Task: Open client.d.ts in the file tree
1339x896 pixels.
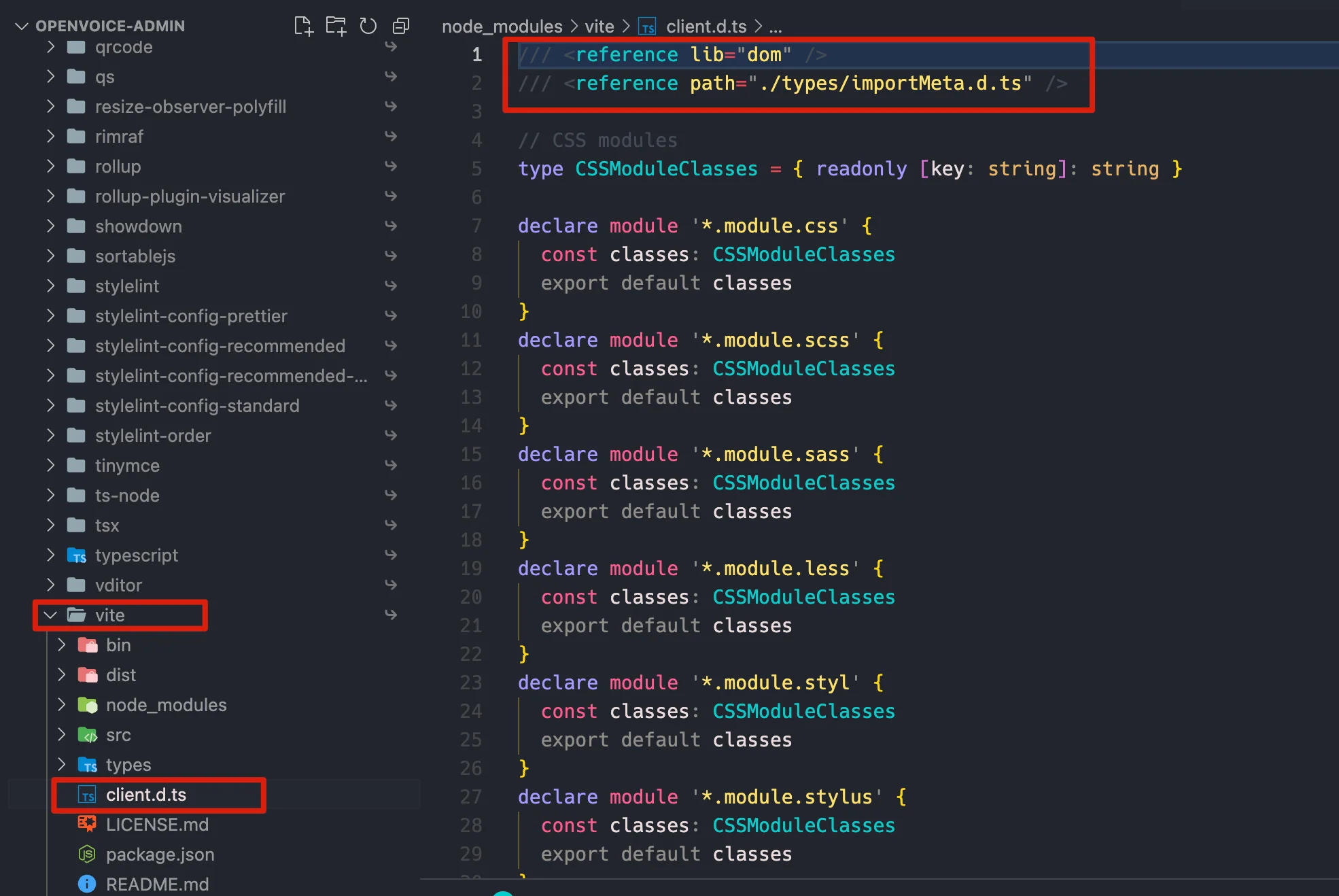Action: [146, 795]
